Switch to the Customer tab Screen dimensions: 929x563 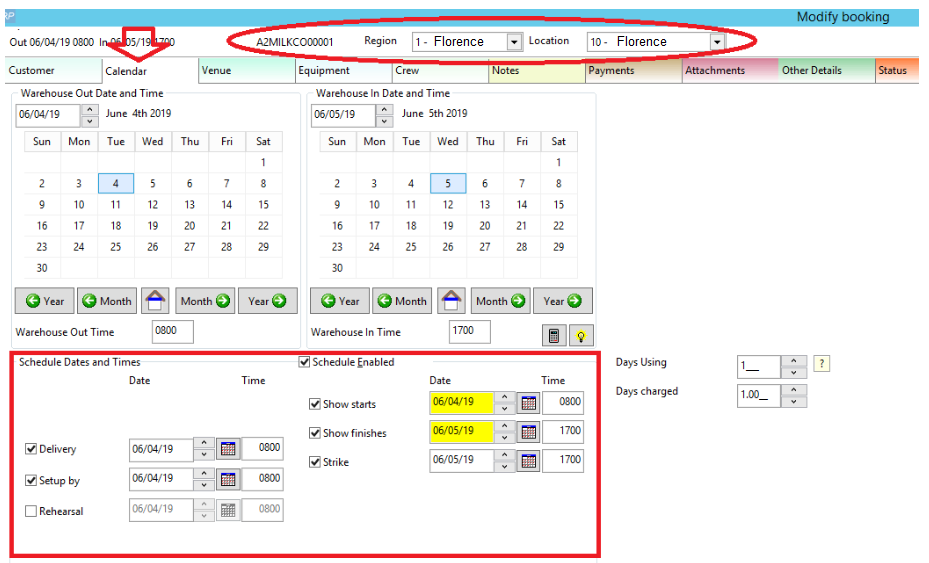(x=53, y=71)
